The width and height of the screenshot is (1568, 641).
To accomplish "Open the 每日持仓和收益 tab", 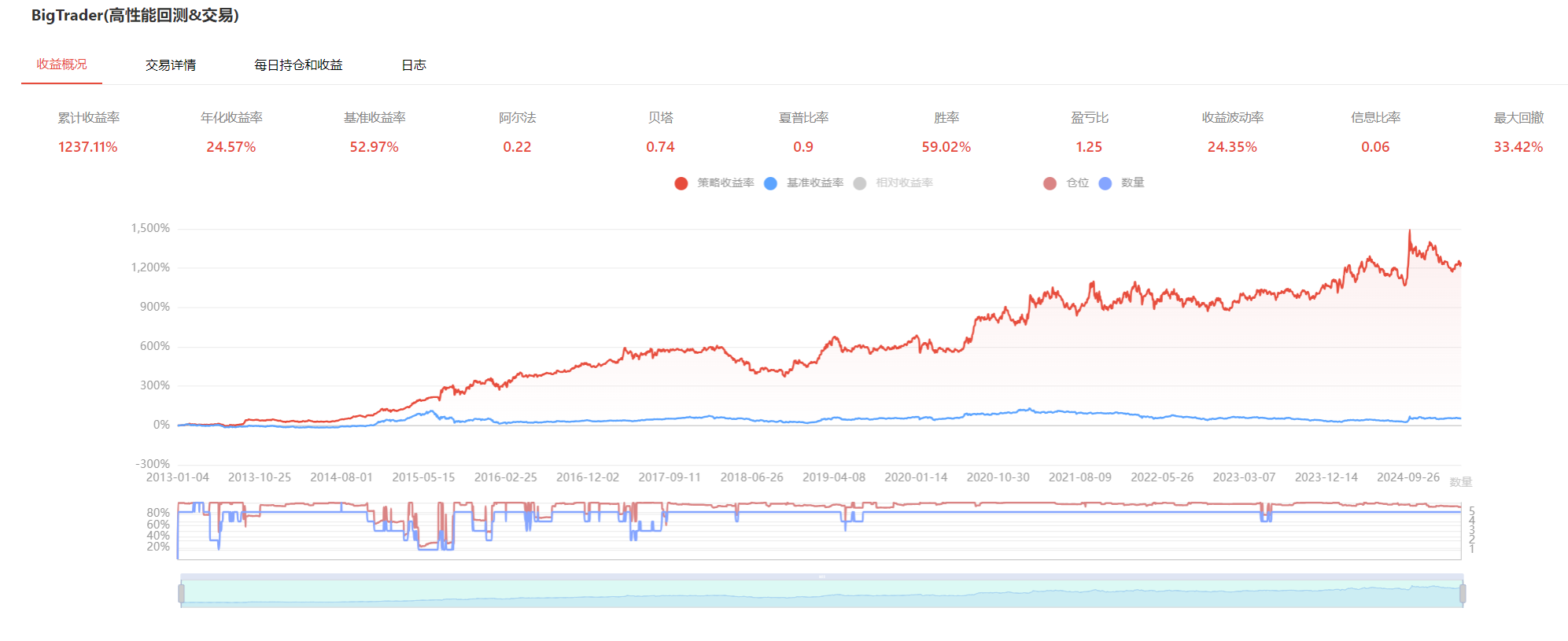I will coord(298,65).
